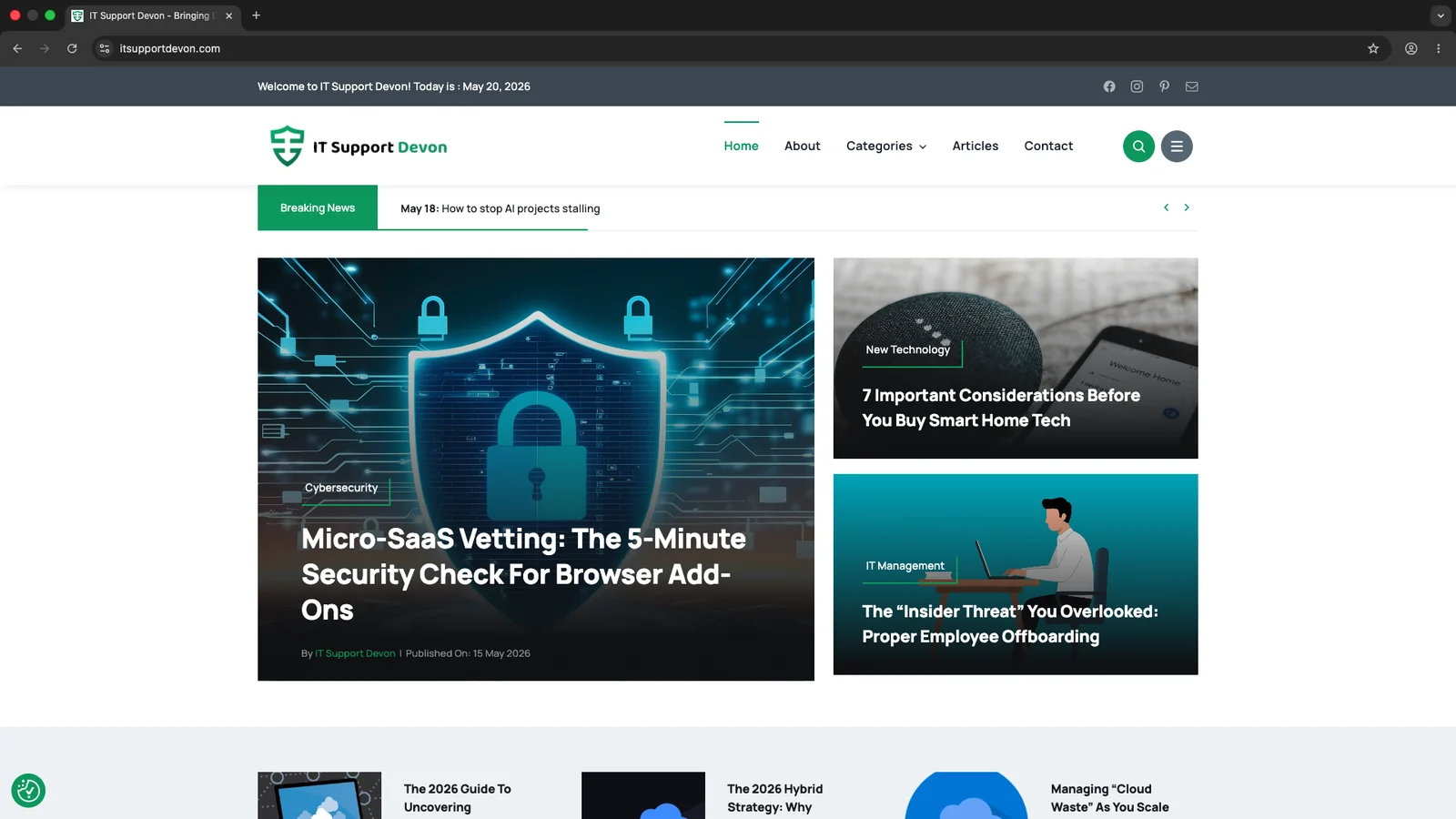Go forward in browser history
Image resolution: width=1456 pixels, height=819 pixels.
[45, 48]
